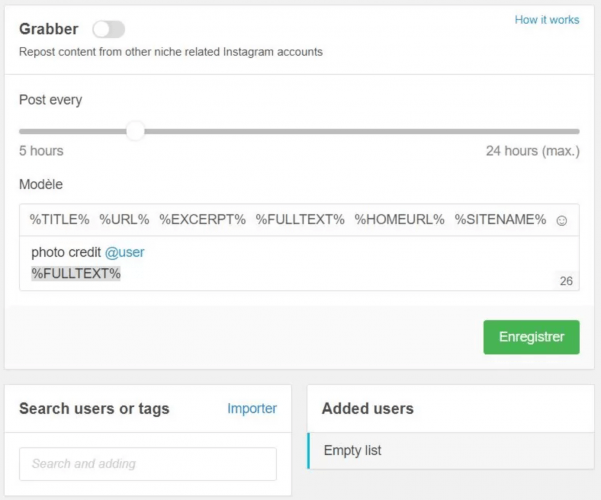The image size is (601, 500).
Task: Open the How it works link
Action: [546, 20]
